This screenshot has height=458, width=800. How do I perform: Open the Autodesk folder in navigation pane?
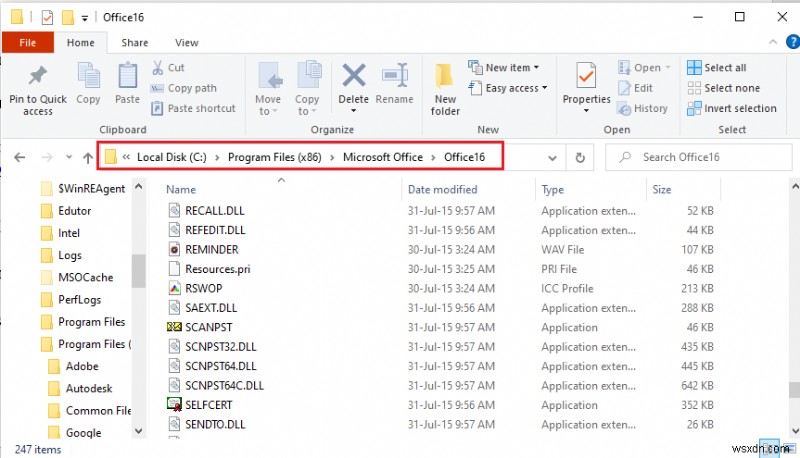tap(89, 389)
